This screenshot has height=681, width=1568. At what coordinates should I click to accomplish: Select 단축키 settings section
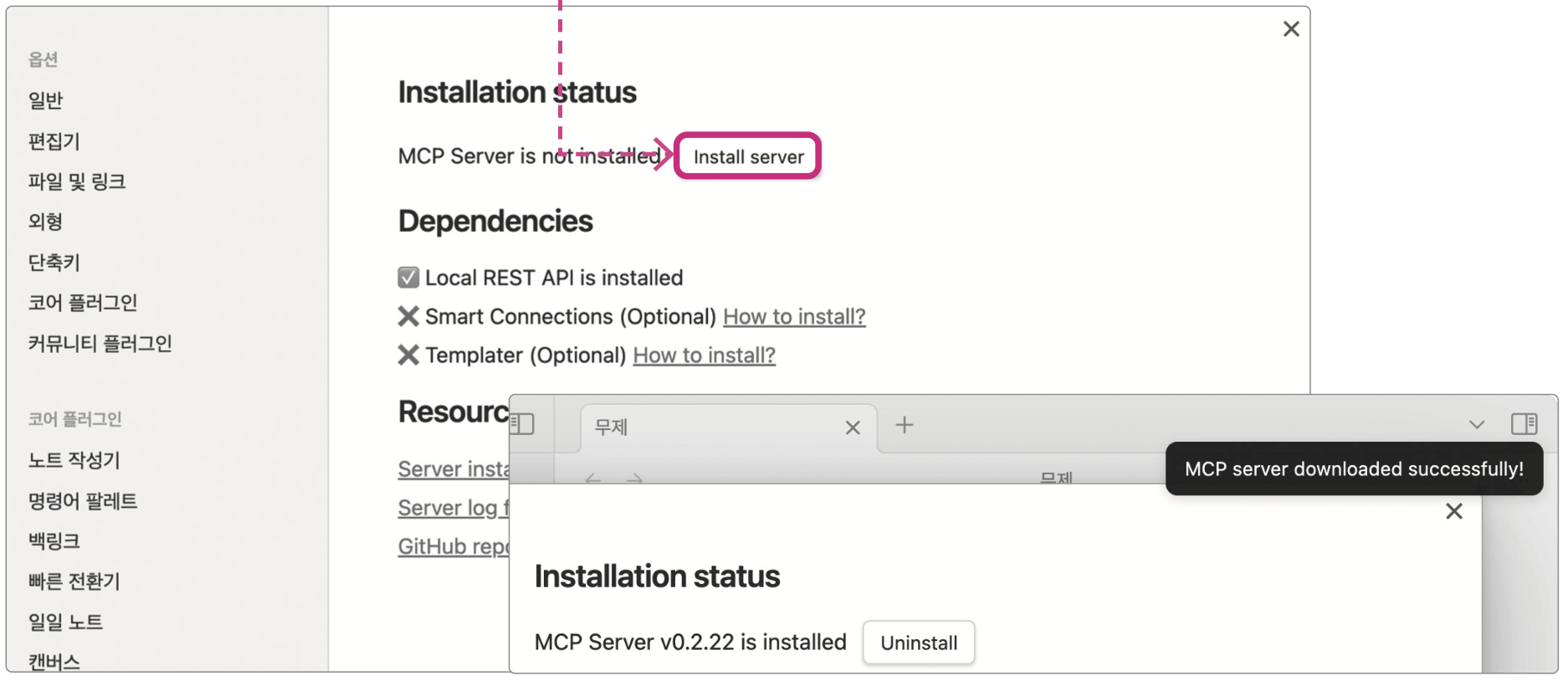point(54,263)
